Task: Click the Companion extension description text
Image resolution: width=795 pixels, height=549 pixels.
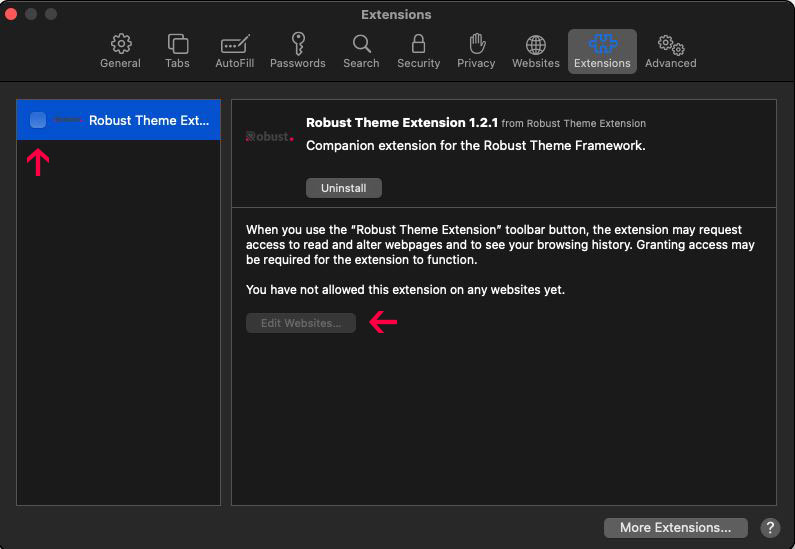Action: [476, 145]
